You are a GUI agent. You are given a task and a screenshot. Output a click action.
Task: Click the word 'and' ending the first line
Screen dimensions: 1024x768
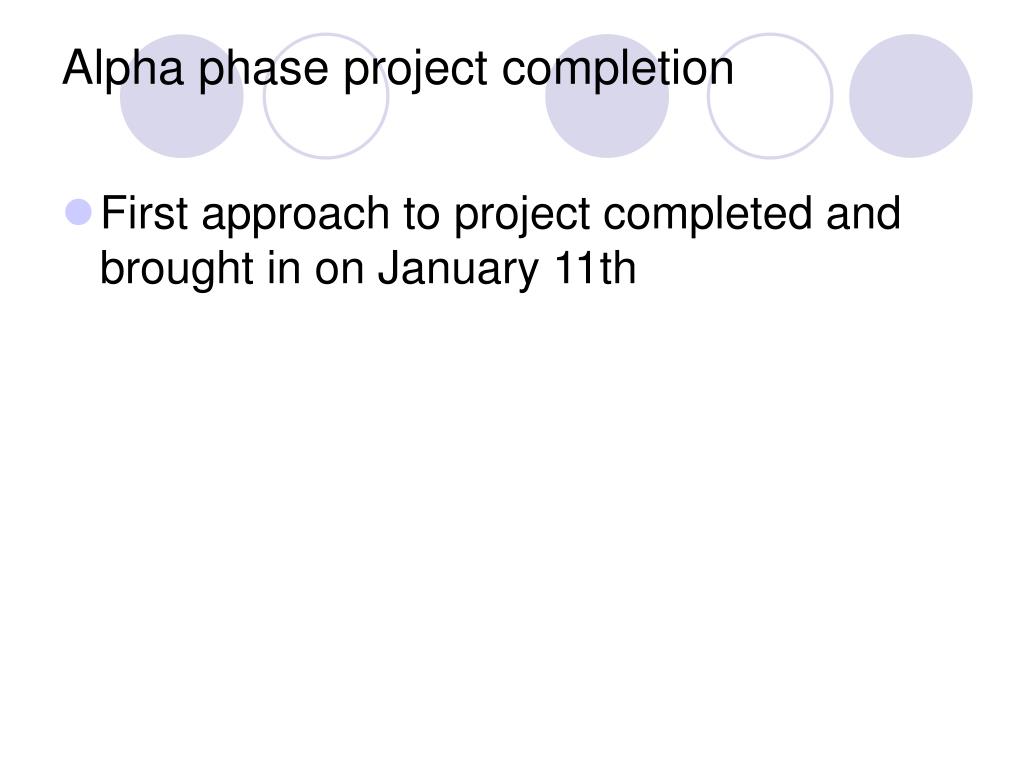point(863,214)
